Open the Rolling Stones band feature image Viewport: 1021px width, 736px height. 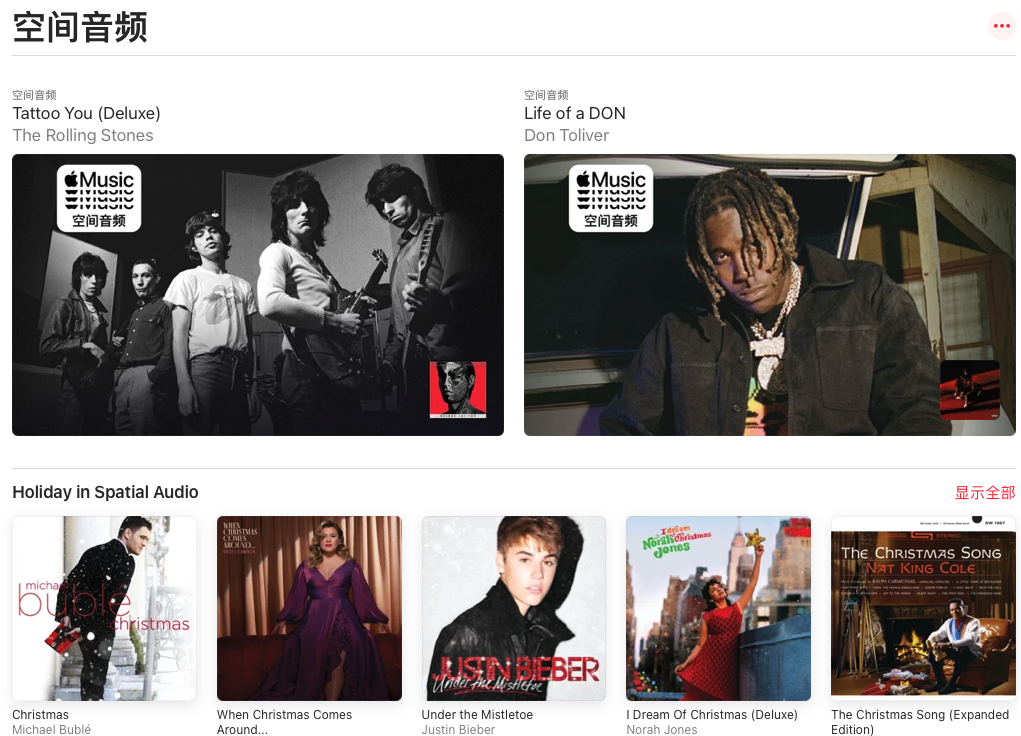pyautogui.click(x=258, y=295)
